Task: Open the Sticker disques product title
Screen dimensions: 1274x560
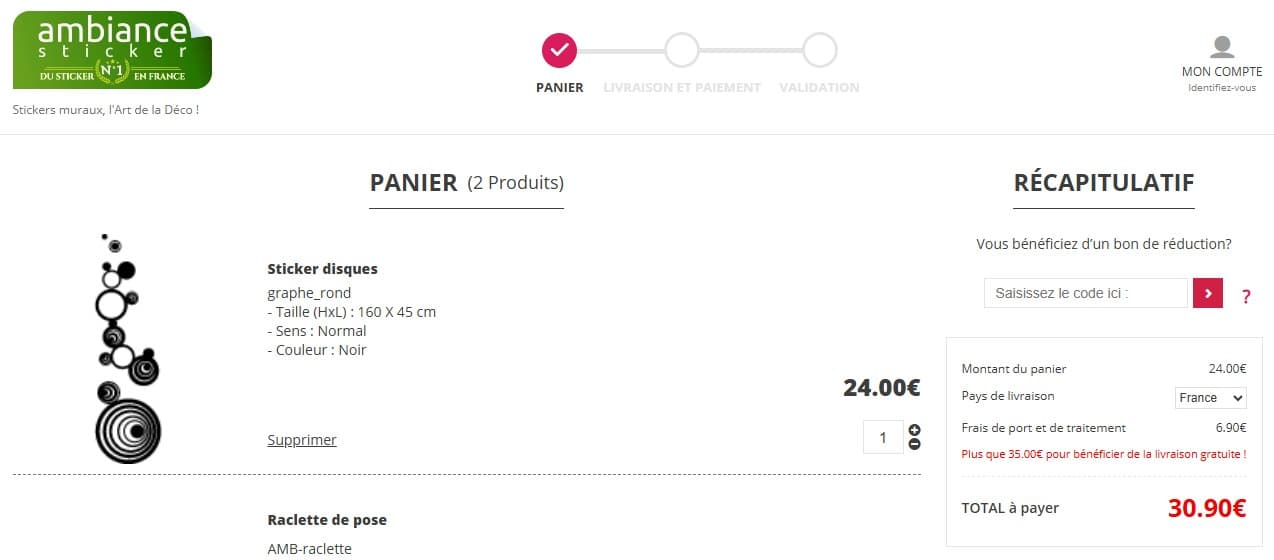Action: click(322, 269)
